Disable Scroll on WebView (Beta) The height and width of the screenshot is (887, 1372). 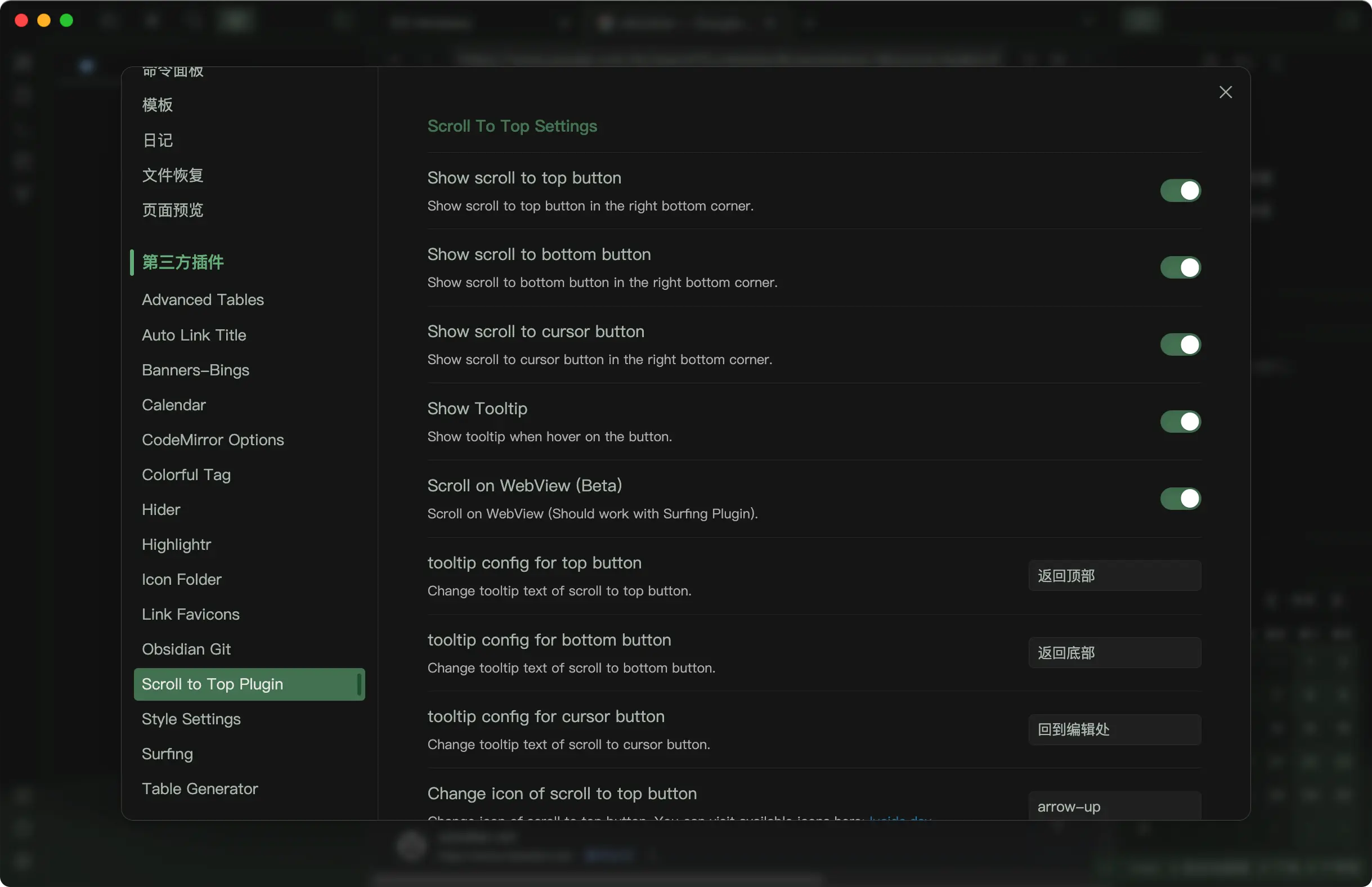1180,499
